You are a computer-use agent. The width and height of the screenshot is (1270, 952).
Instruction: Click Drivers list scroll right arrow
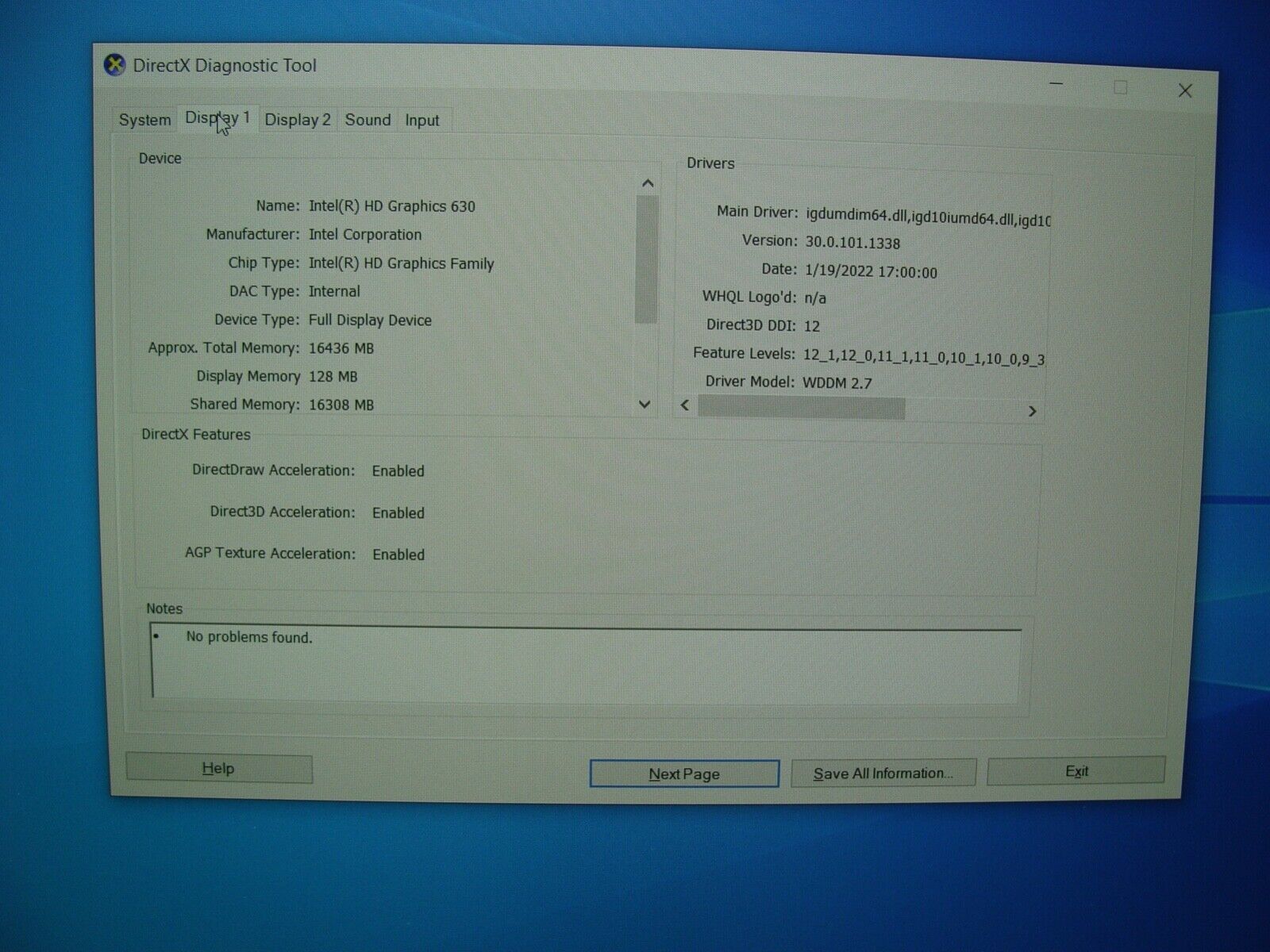(x=1032, y=411)
